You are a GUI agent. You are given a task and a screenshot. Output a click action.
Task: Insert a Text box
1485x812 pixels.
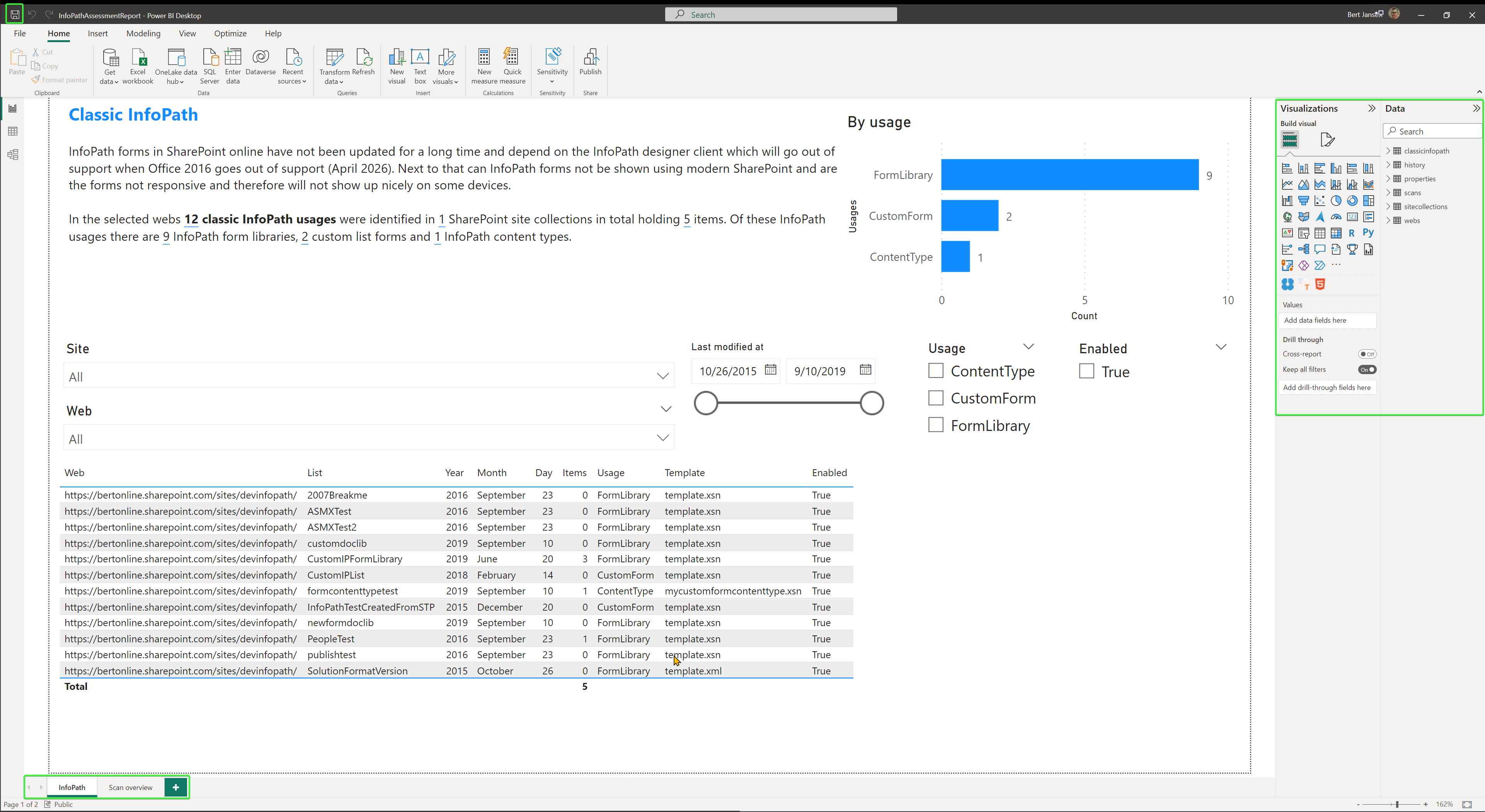coord(420,66)
